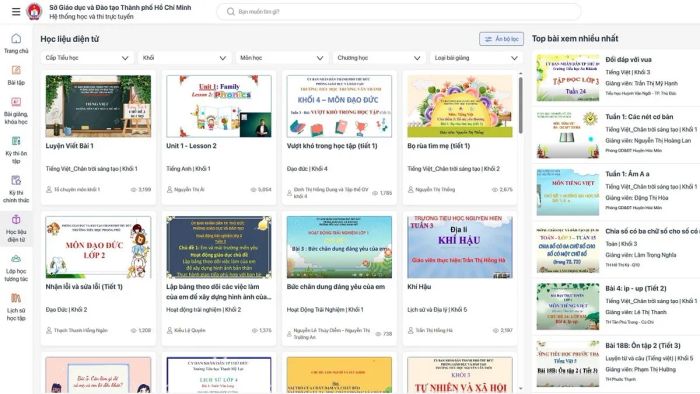
Task: Click view-count eye icon on Luyện Viết Bài 1
Action: (133, 190)
